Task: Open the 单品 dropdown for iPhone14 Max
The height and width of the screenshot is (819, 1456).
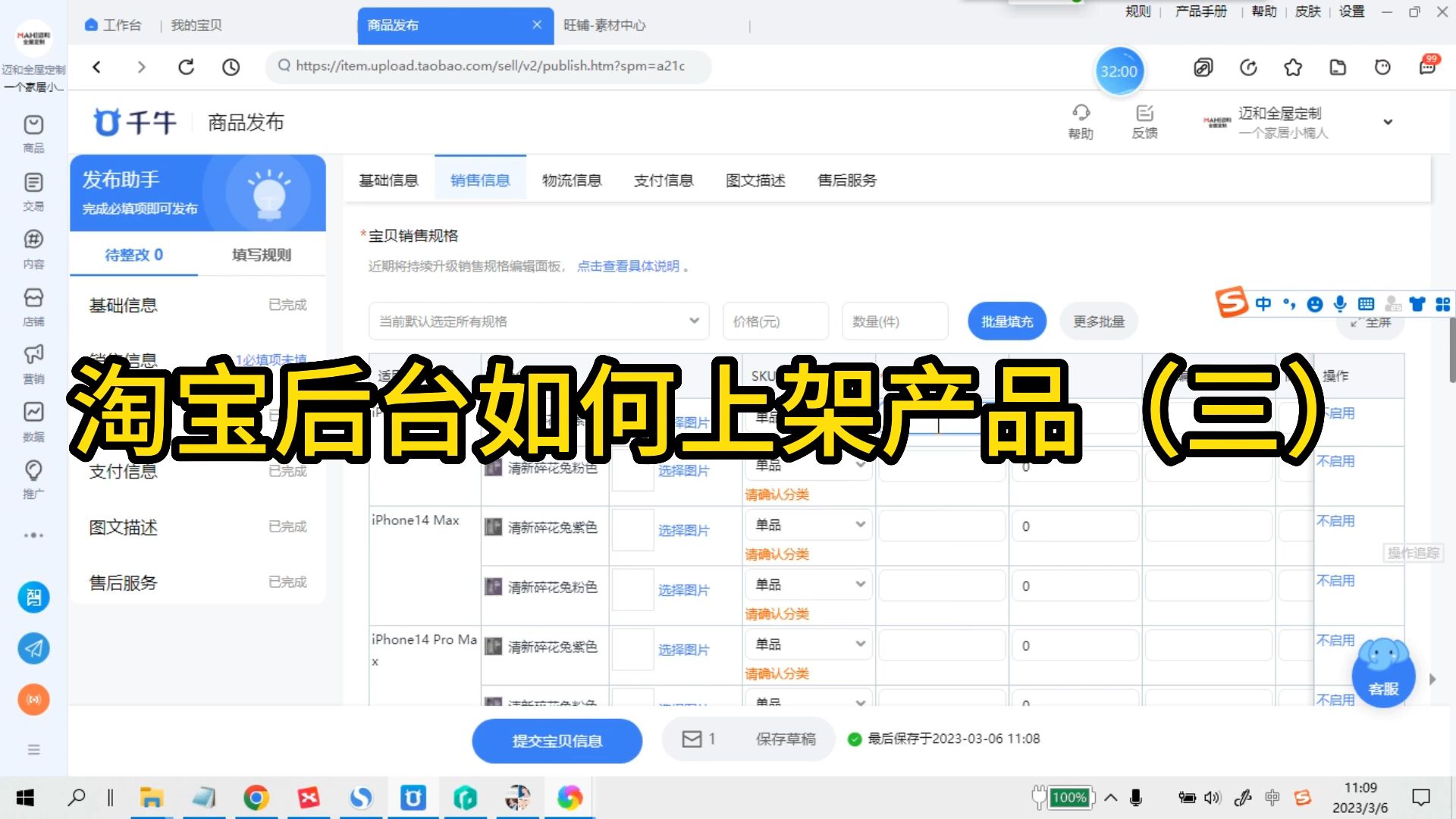Action: (808, 524)
